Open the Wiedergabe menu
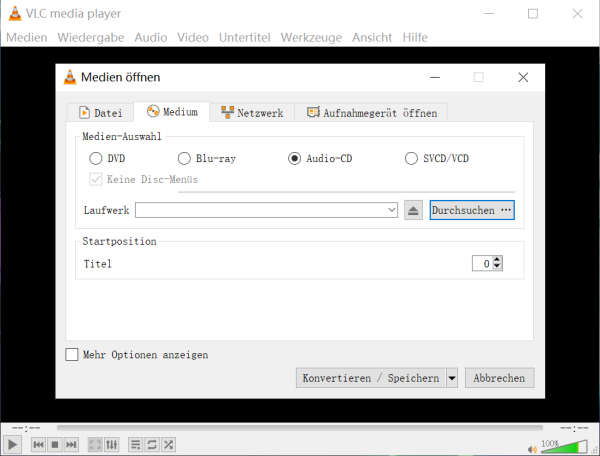The width and height of the screenshot is (600, 456). point(91,37)
